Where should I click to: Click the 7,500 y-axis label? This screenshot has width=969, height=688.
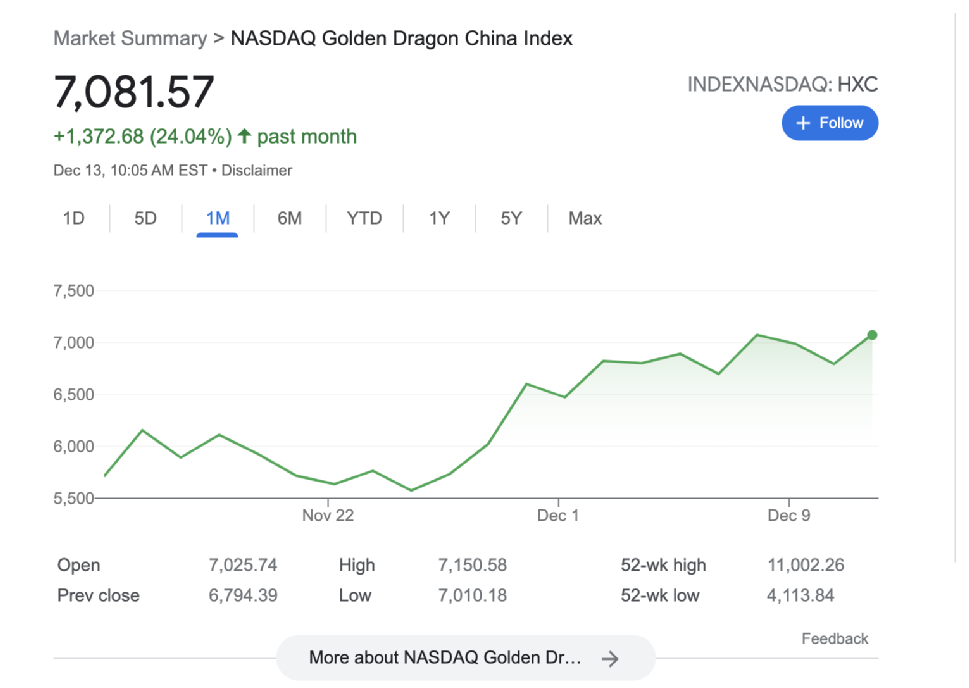coord(74,291)
